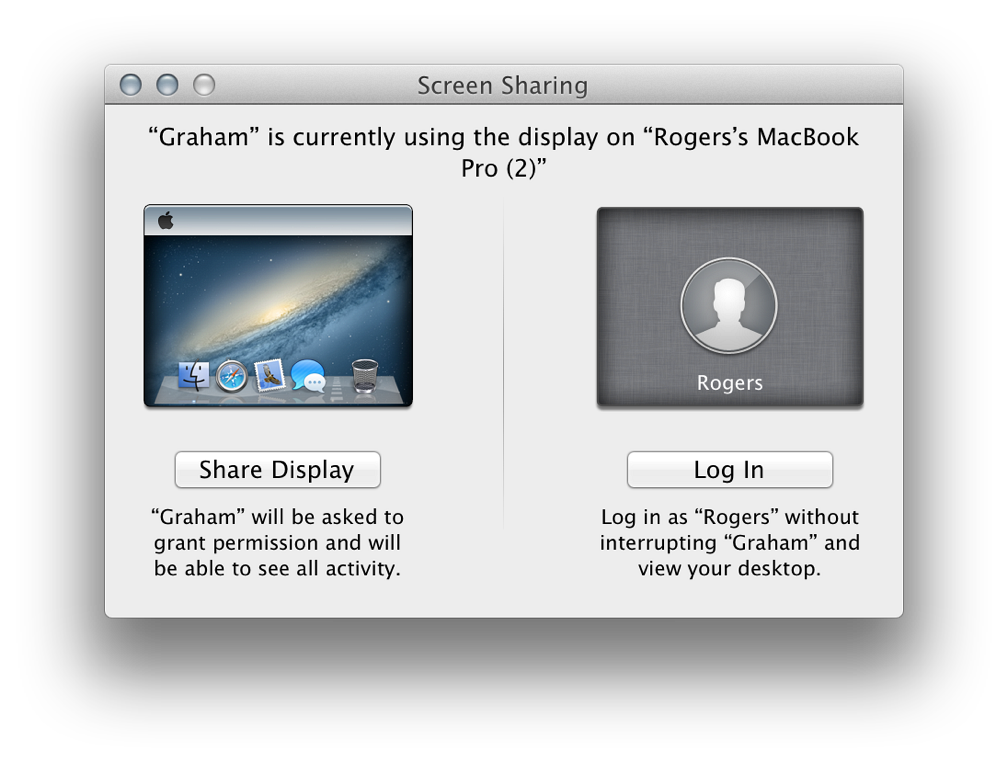Screen dimensions: 1008x763
Task: Click the Screen Sharing title text
Action: pyautogui.click(x=503, y=85)
